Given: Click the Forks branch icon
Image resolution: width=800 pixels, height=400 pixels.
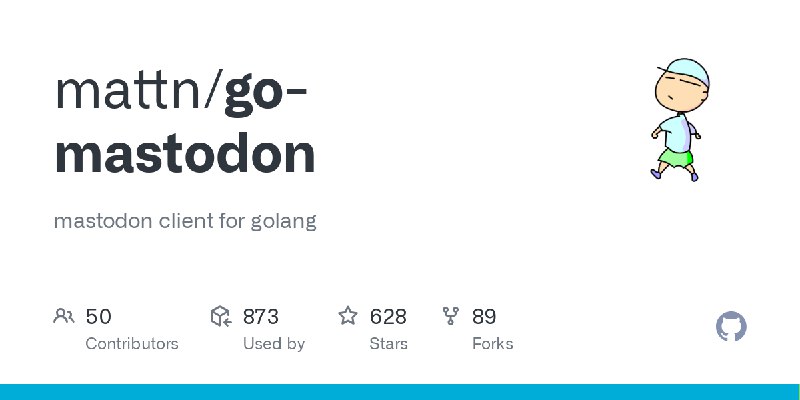Looking at the screenshot, I should coord(451,317).
